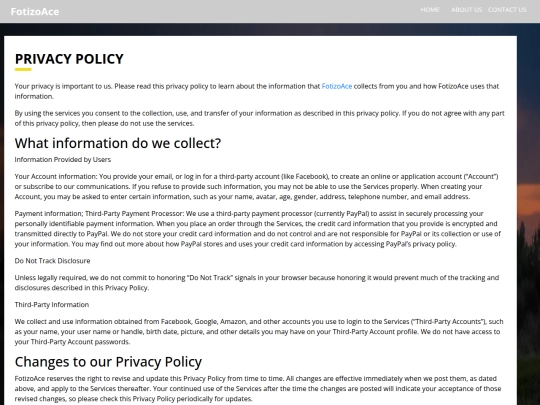Click the PRIVACY POLICY main heading
Image resolution: width=540 pixels, height=405 pixels.
(69, 59)
